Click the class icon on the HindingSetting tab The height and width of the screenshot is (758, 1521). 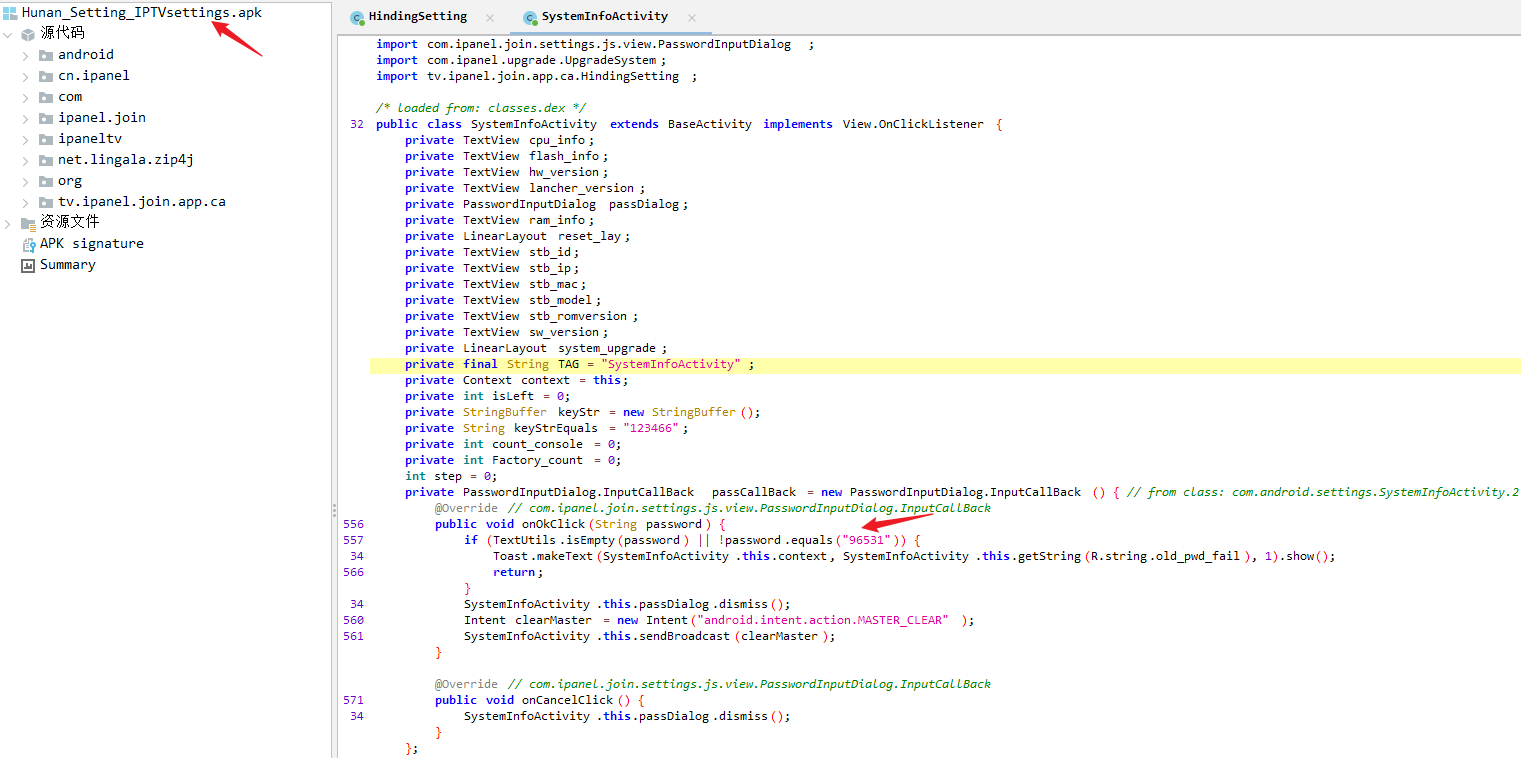click(x=357, y=18)
